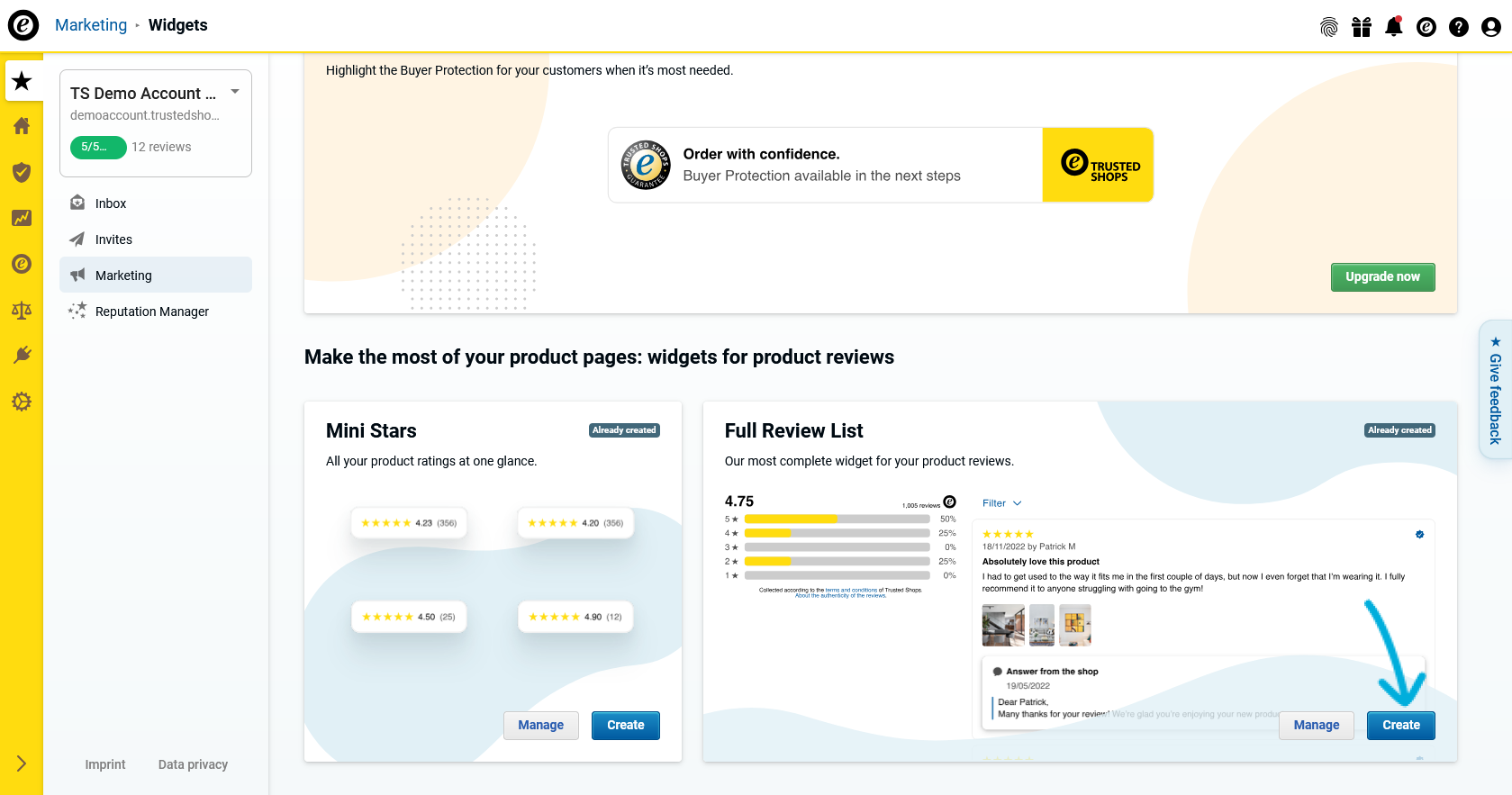
Task: Open the balance scales icon in sidebar
Action: 22,311
